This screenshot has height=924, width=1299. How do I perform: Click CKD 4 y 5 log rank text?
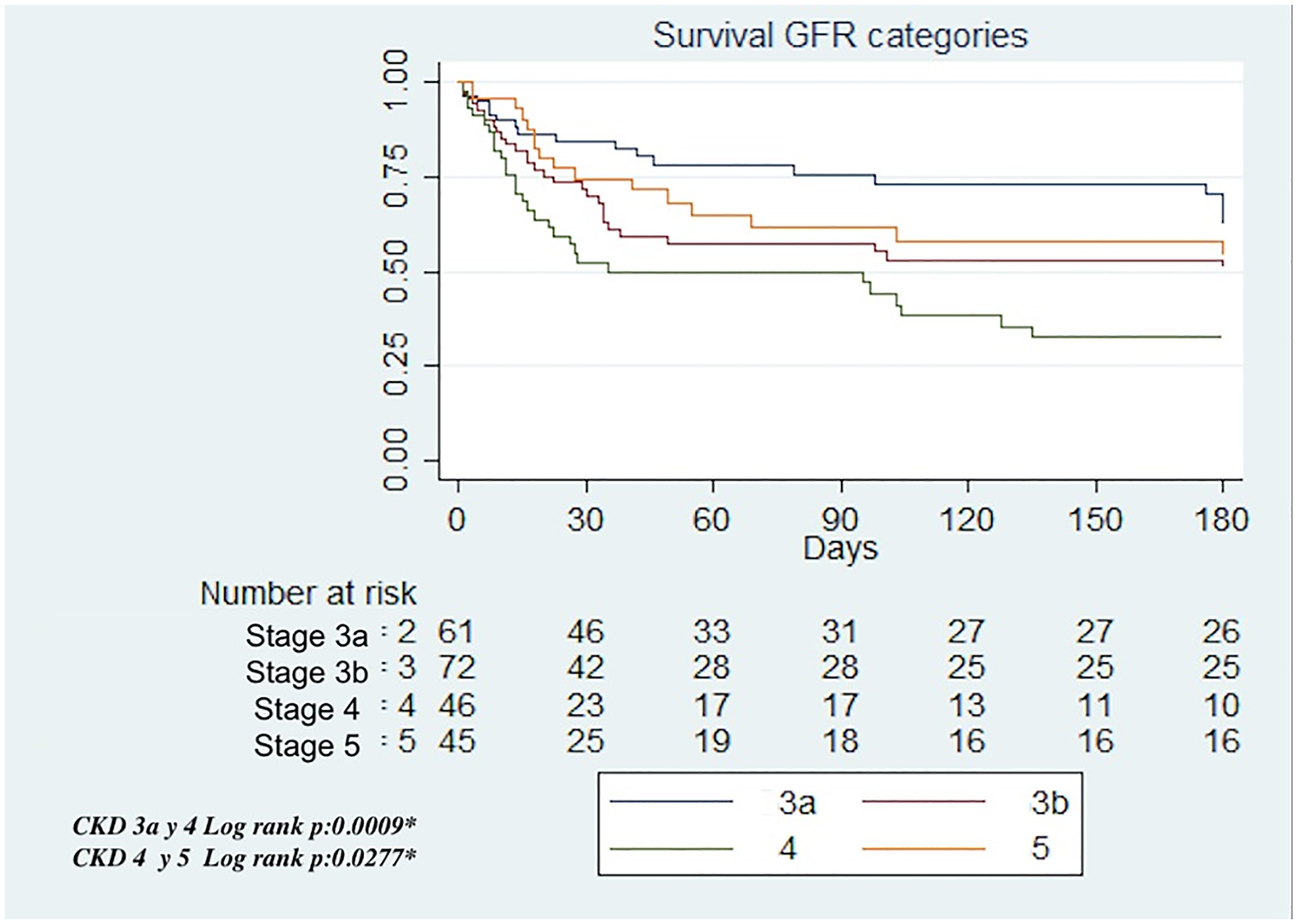tap(245, 858)
